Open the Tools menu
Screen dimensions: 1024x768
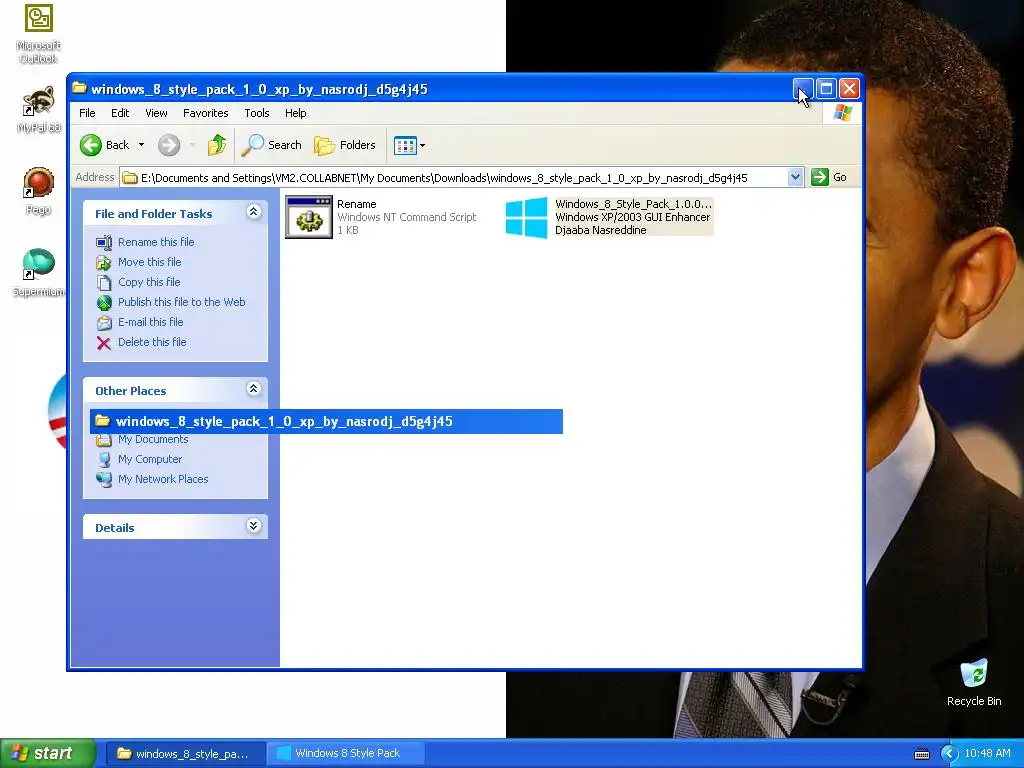point(257,113)
